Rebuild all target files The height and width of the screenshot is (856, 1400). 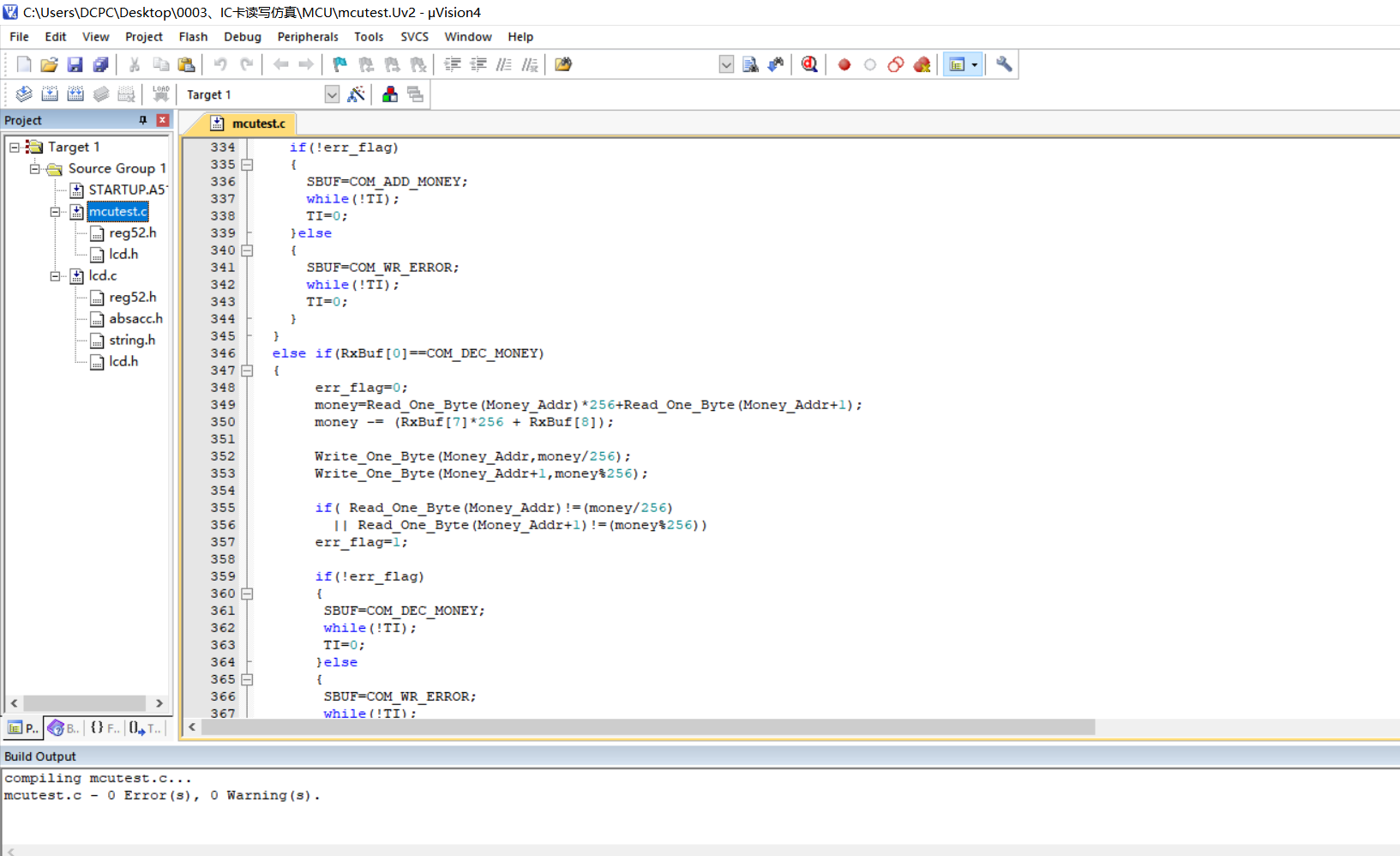coord(75,94)
